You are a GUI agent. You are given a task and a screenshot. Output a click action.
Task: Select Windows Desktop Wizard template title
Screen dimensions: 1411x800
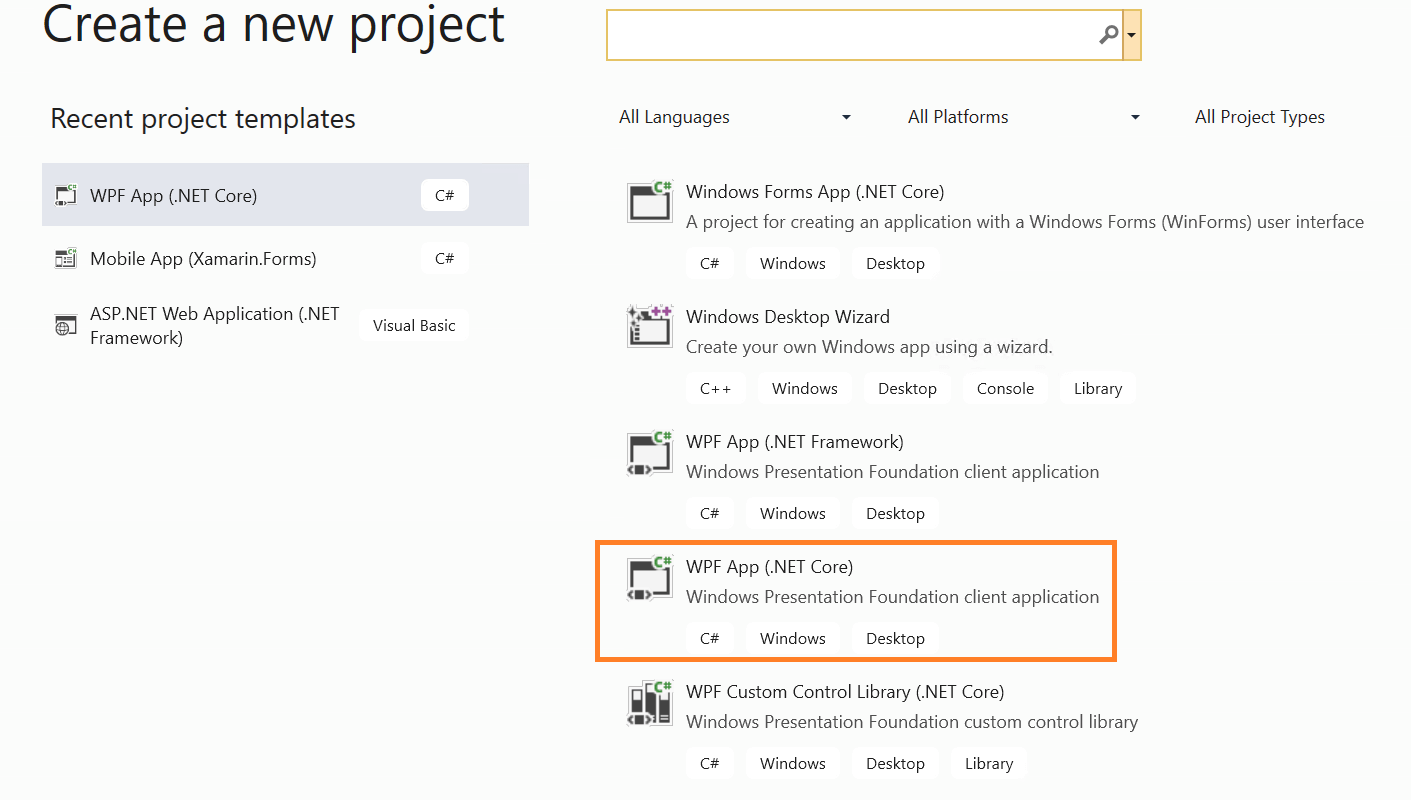787,317
